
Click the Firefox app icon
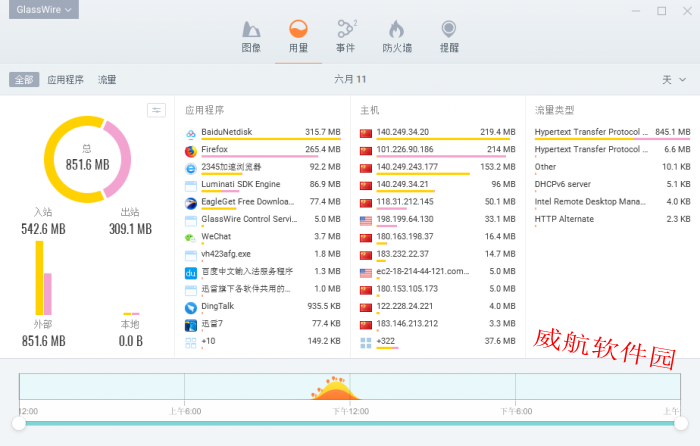tap(191, 151)
